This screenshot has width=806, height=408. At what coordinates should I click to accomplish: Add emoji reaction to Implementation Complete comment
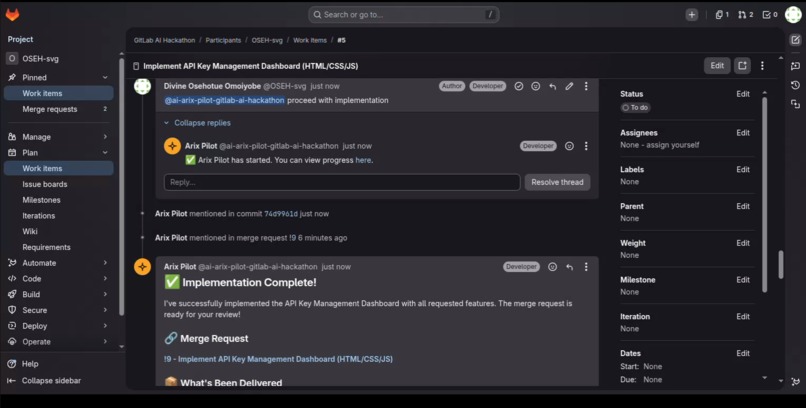pos(553,267)
